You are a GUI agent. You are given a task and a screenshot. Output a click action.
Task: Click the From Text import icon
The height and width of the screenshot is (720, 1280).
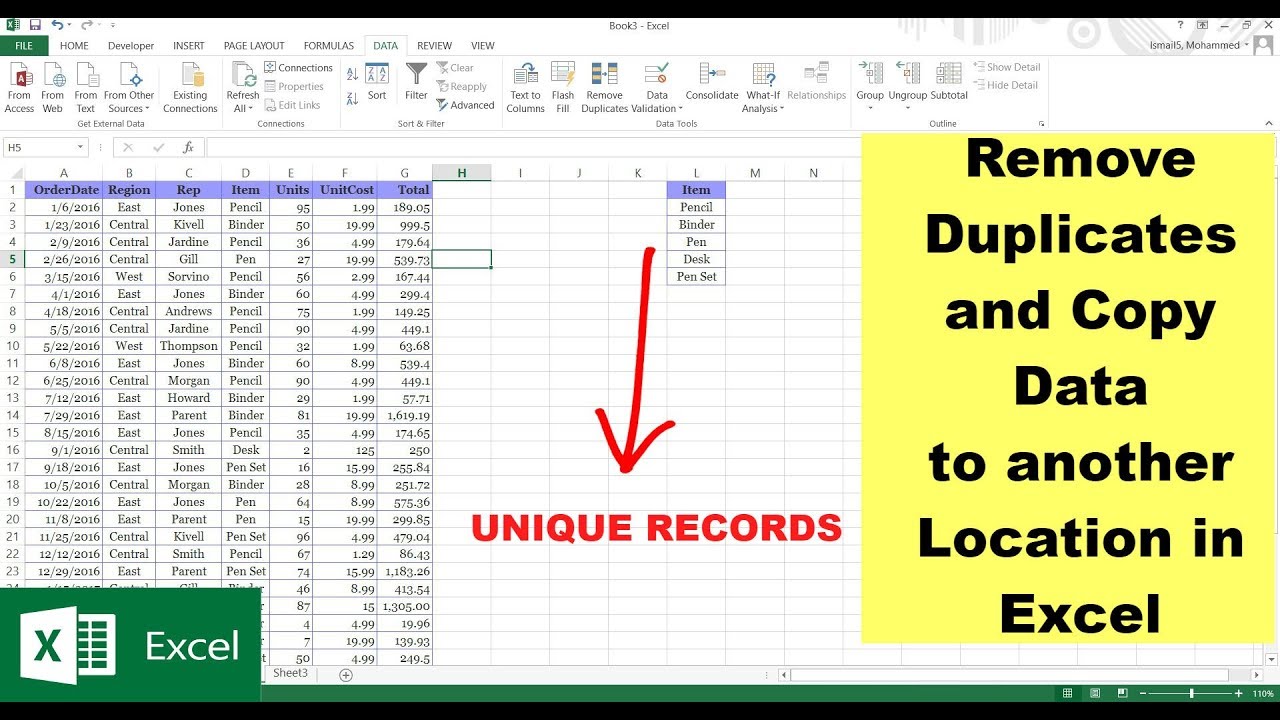[86, 76]
